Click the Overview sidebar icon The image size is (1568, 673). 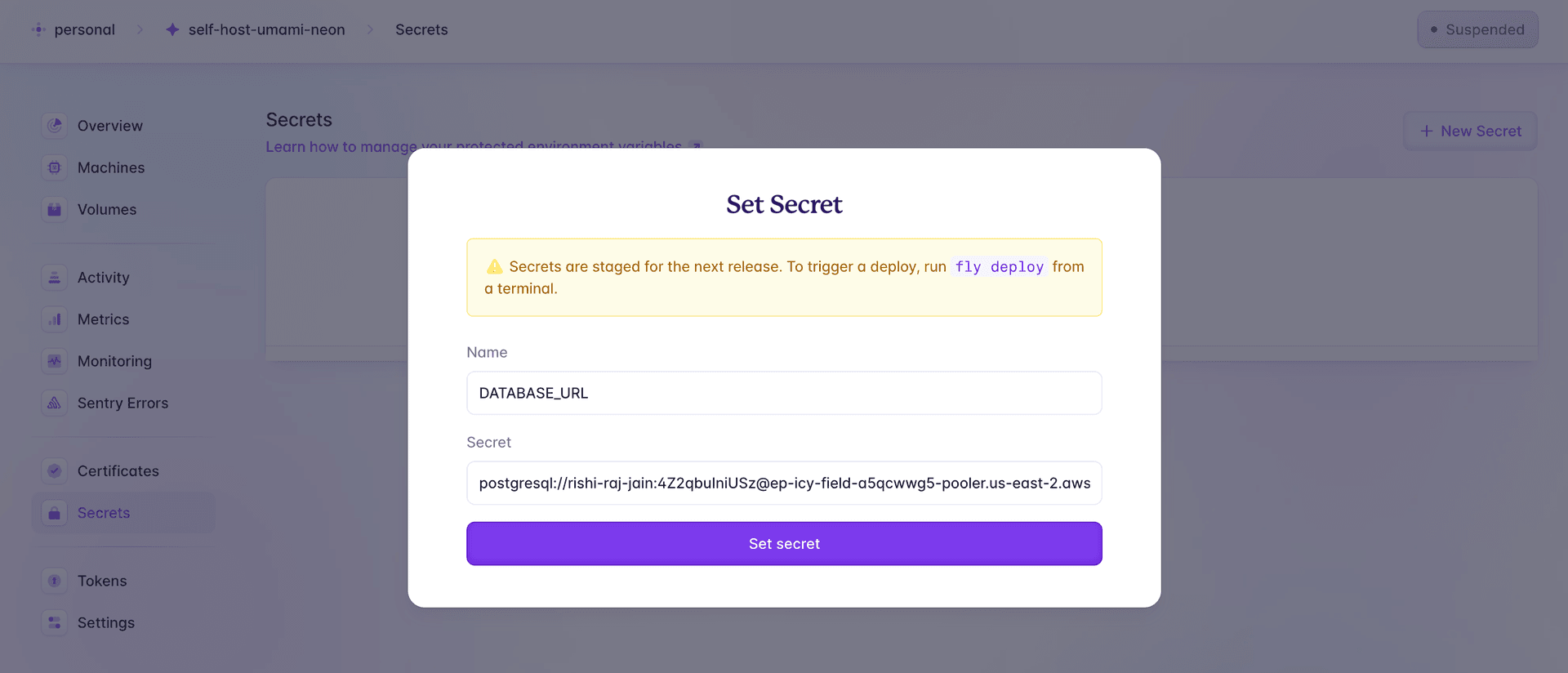click(x=55, y=126)
